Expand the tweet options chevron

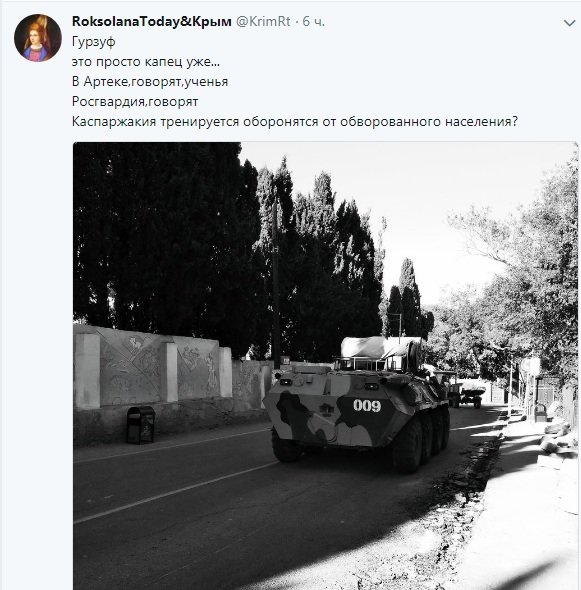point(569,23)
